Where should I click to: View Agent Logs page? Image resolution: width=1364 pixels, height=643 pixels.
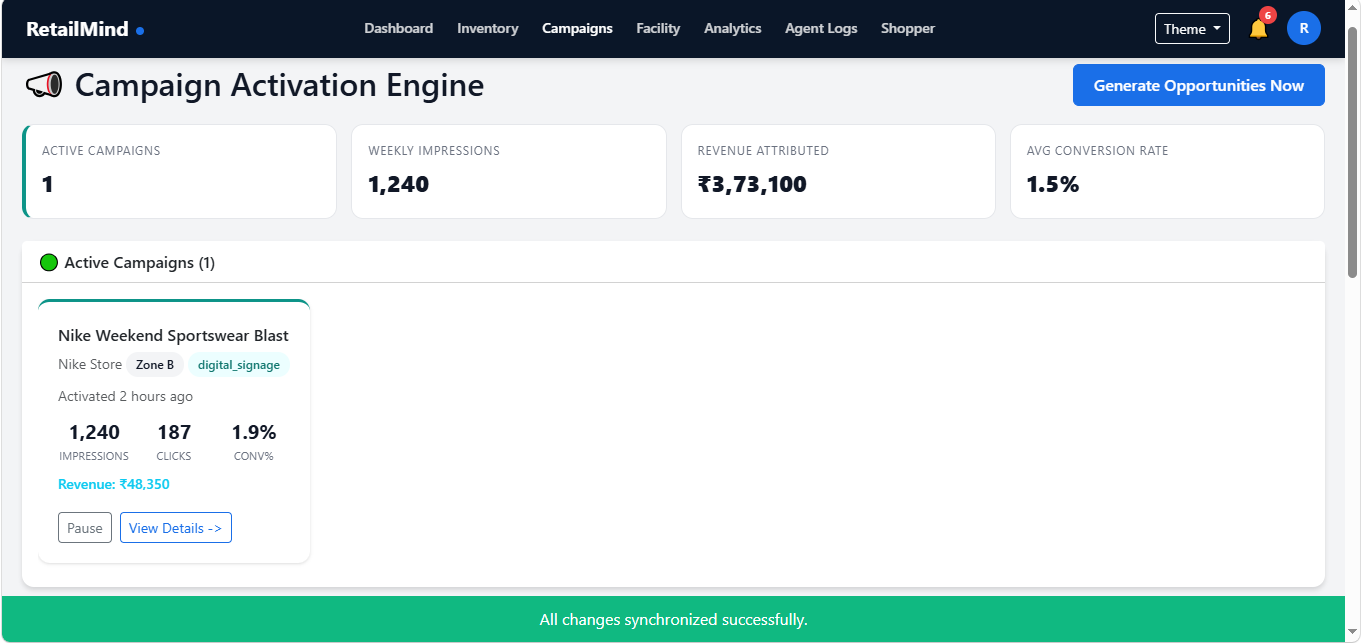(821, 29)
